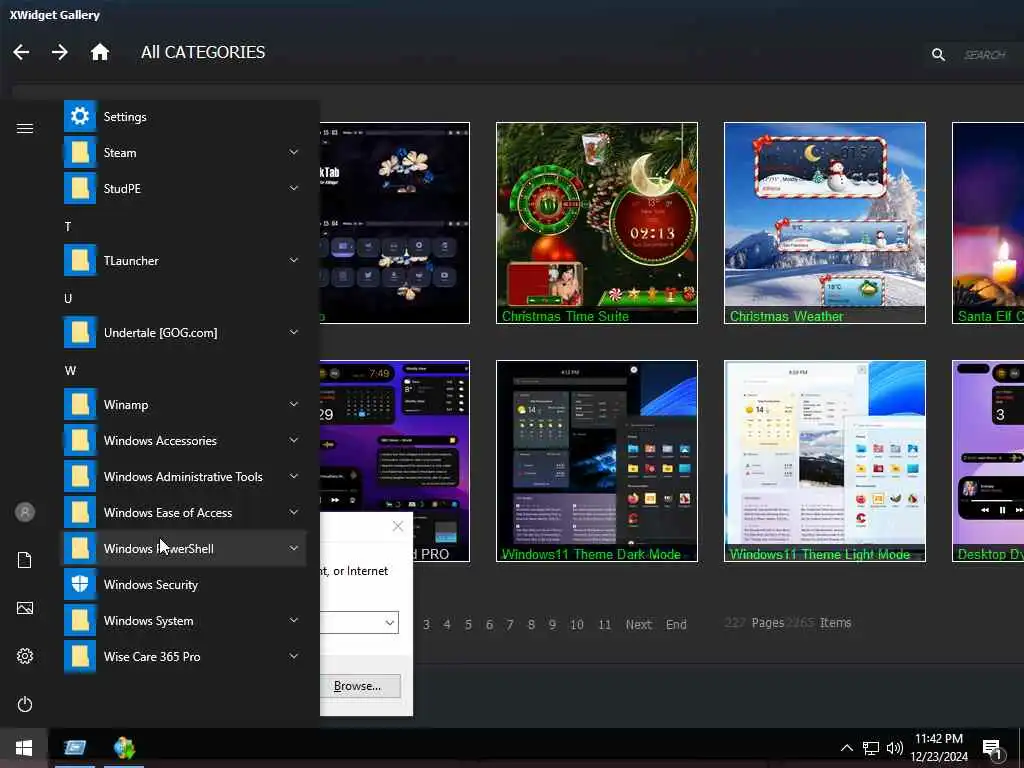Click the Winamp folder icon

[80, 405]
